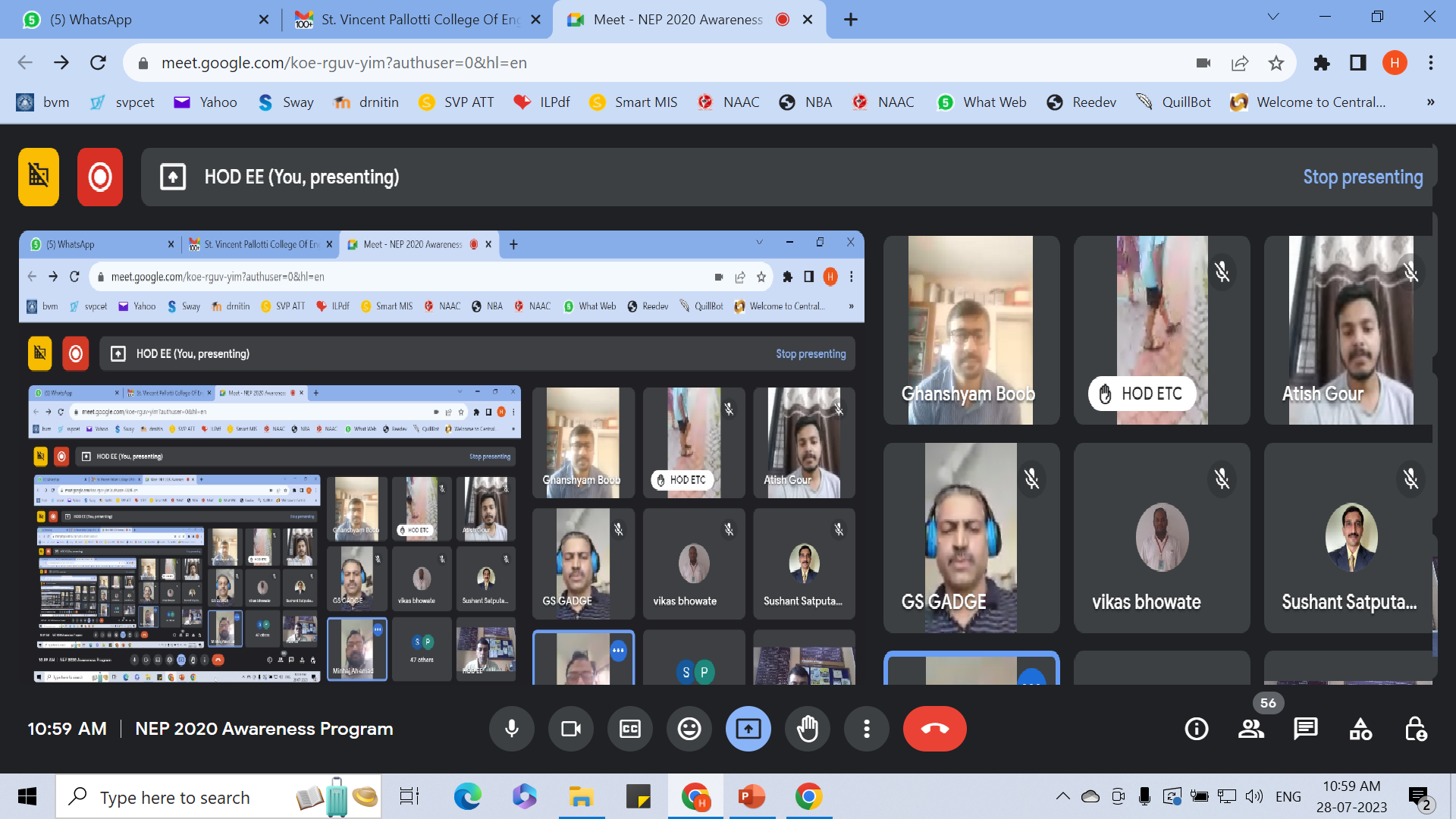Click Stop presenting link
Viewport: 1456px width, 819px height.
[1363, 177]
